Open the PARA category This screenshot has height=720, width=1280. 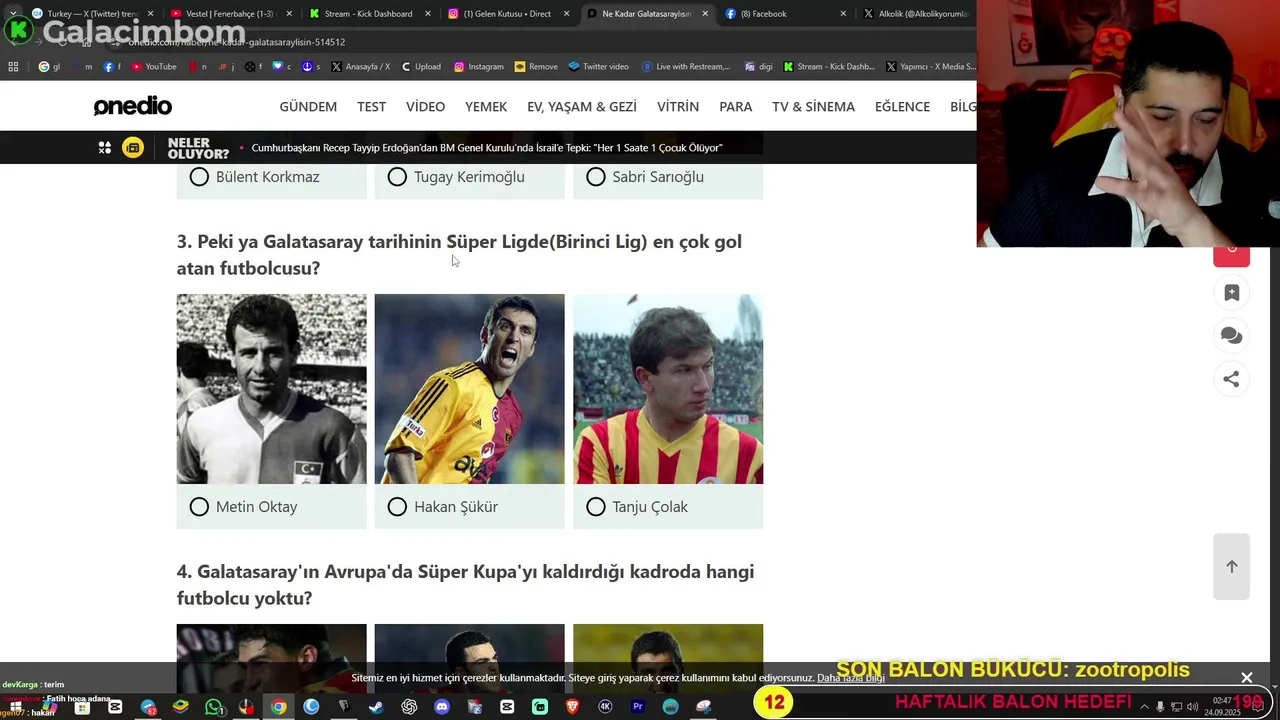pyautogui.click(x=735, y=107)
